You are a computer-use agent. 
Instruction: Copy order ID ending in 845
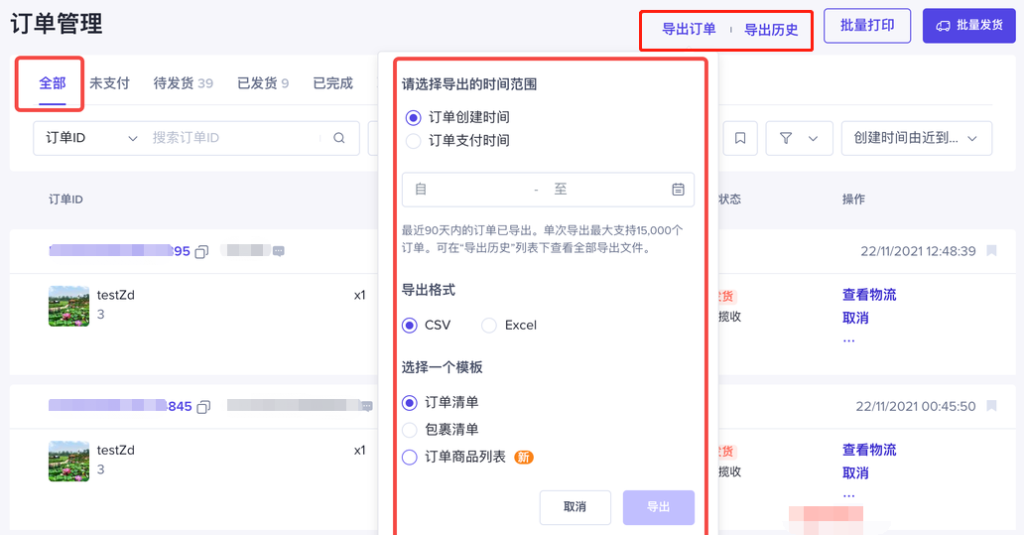tap(204, 407)
